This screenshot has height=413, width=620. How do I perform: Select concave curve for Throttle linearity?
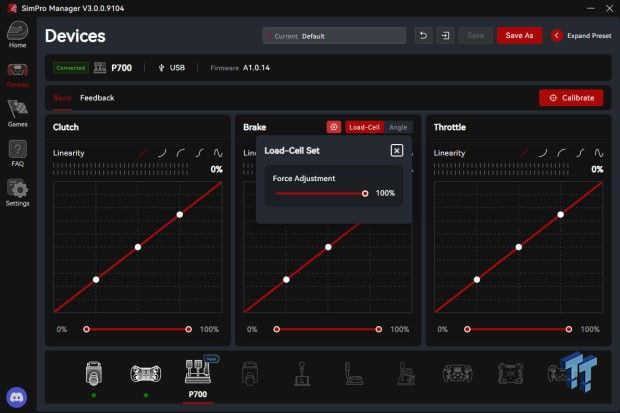(x=543, y=153)
